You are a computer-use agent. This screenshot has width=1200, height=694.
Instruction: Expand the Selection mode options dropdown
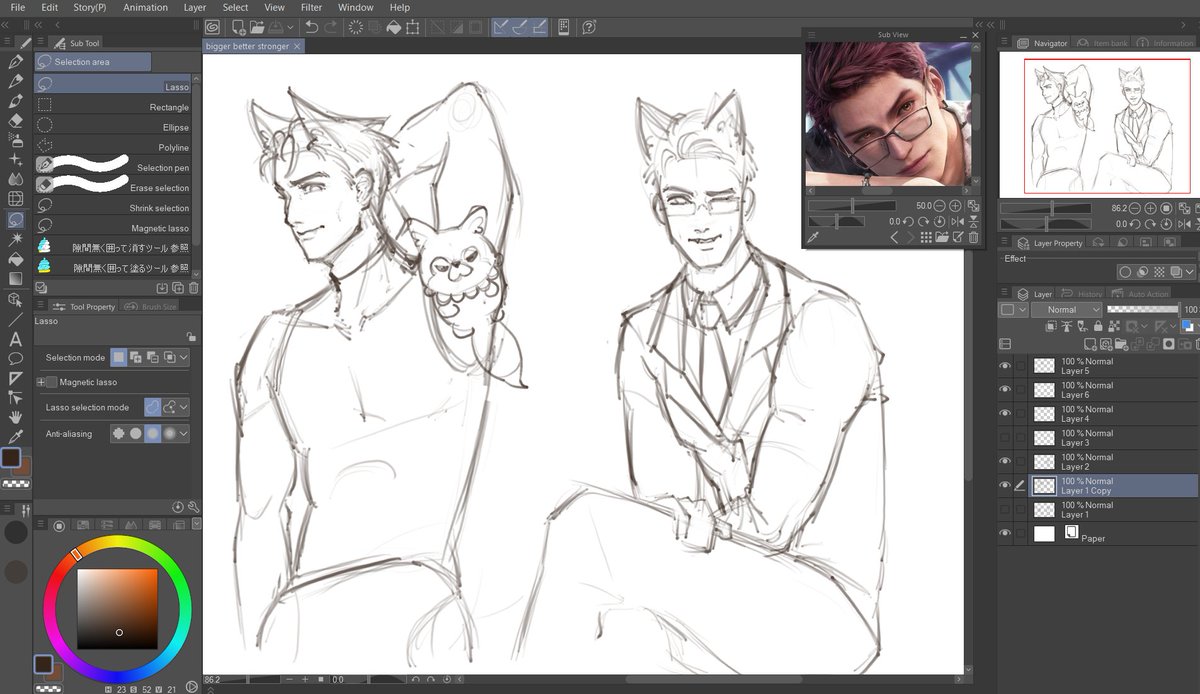[x=184, y=357]
